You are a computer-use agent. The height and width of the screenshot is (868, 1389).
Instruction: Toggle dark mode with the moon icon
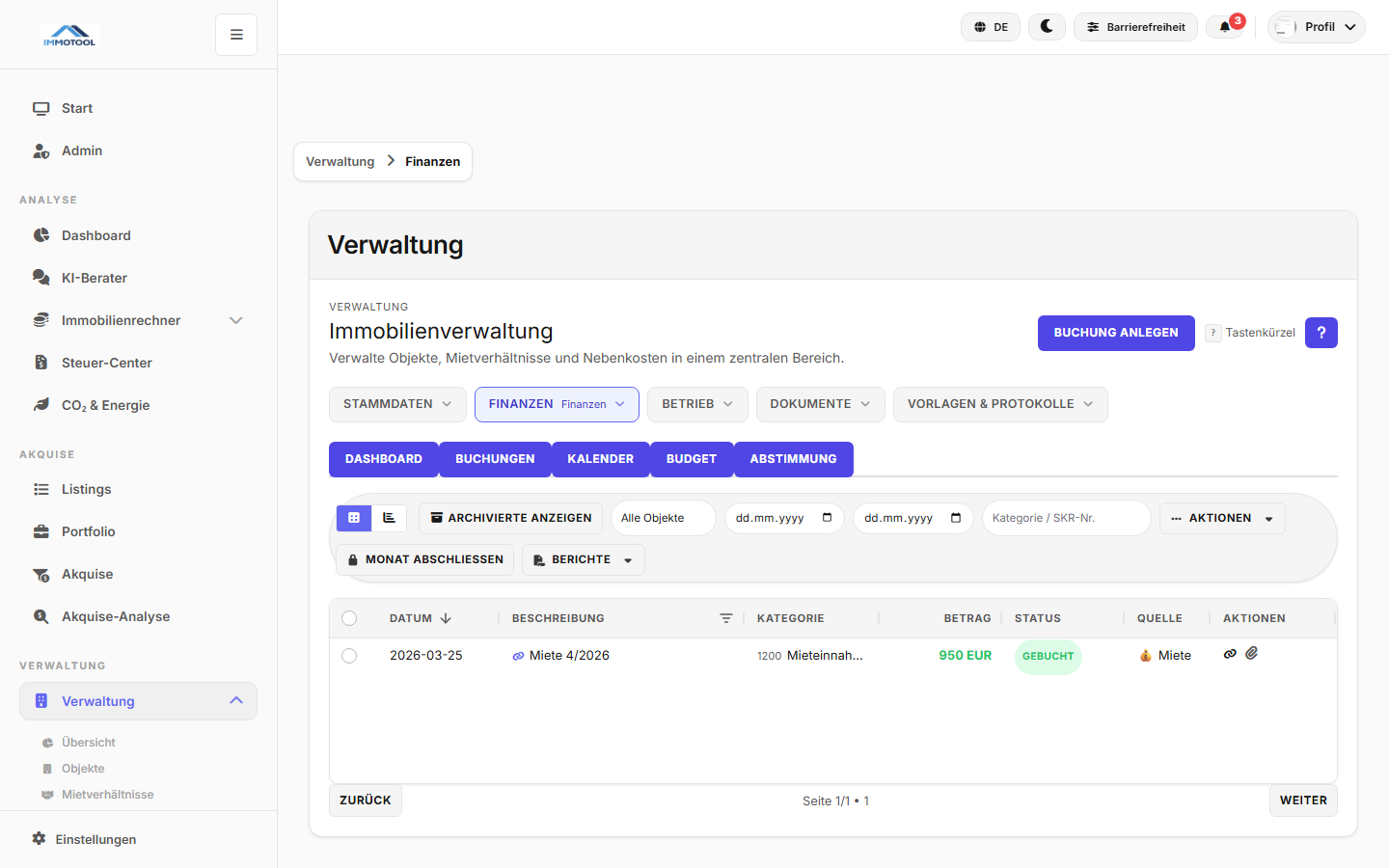click(x=1047, y=27)
